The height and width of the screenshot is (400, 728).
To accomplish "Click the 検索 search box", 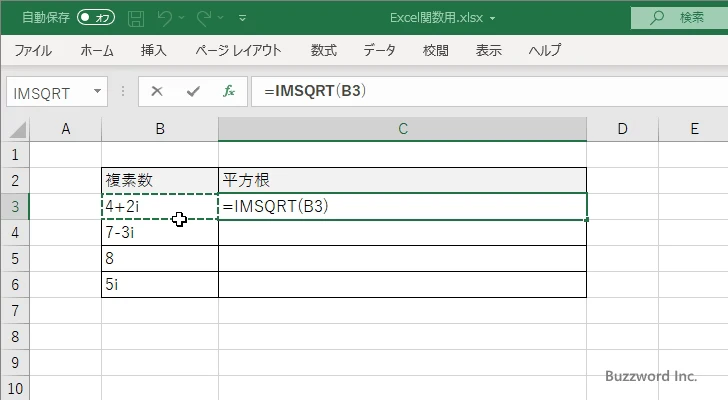I will [x=679, y=18].
